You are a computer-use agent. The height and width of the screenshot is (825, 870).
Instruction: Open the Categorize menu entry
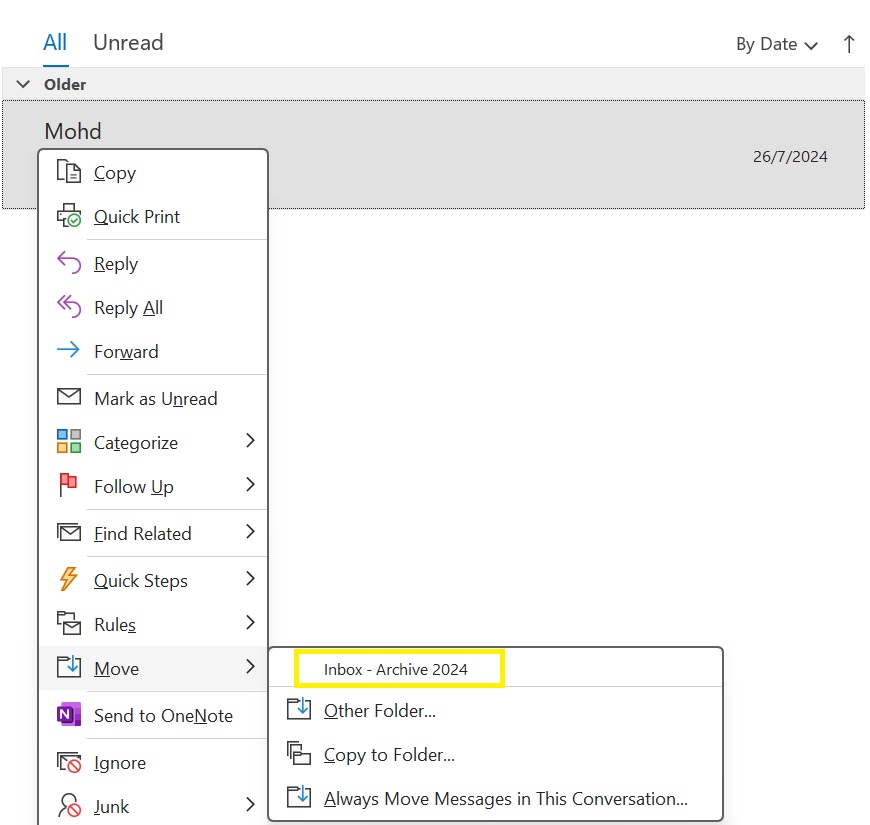tap(153, 442)
